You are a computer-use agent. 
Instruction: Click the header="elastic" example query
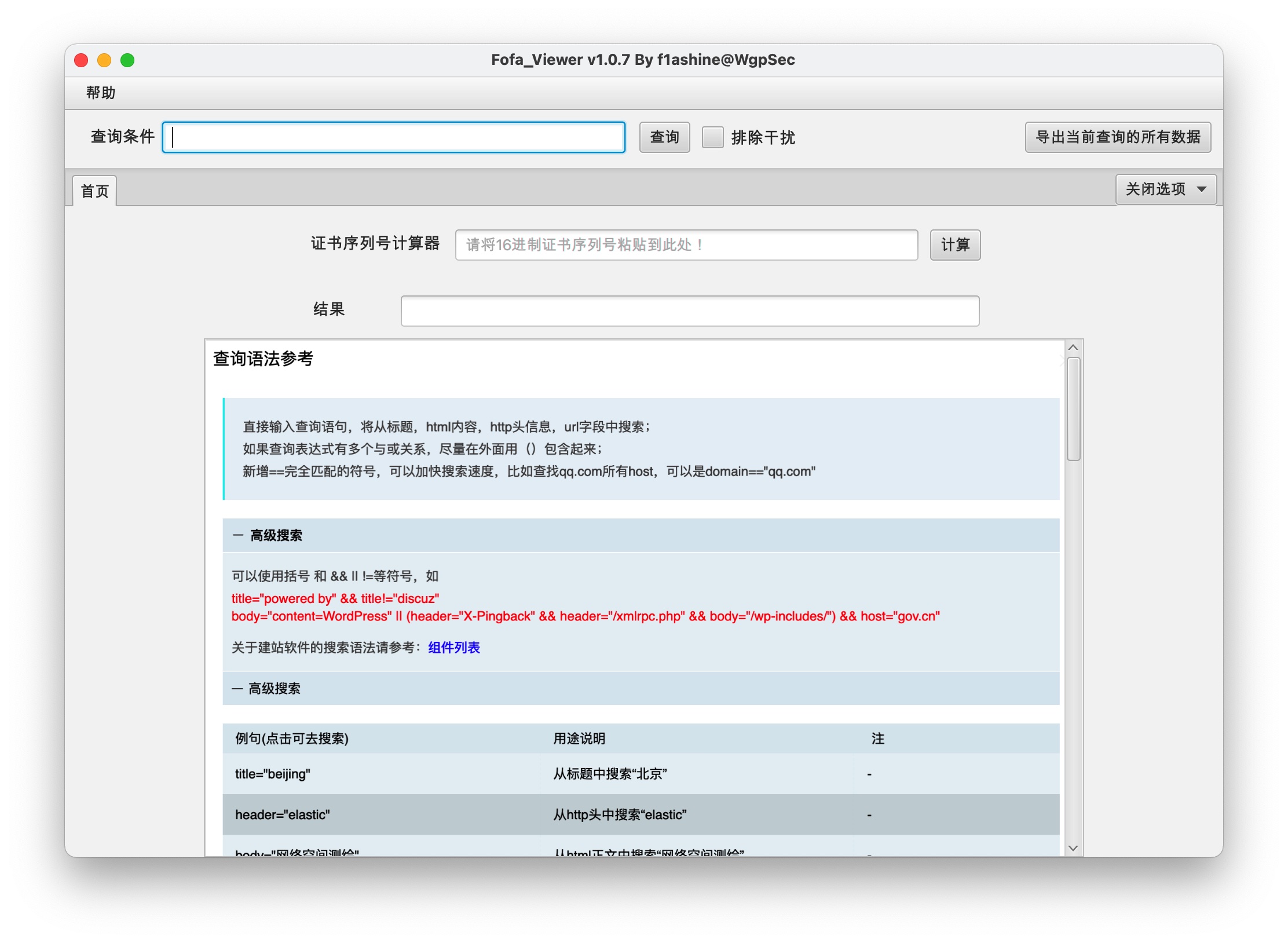(x=282, y=814)
